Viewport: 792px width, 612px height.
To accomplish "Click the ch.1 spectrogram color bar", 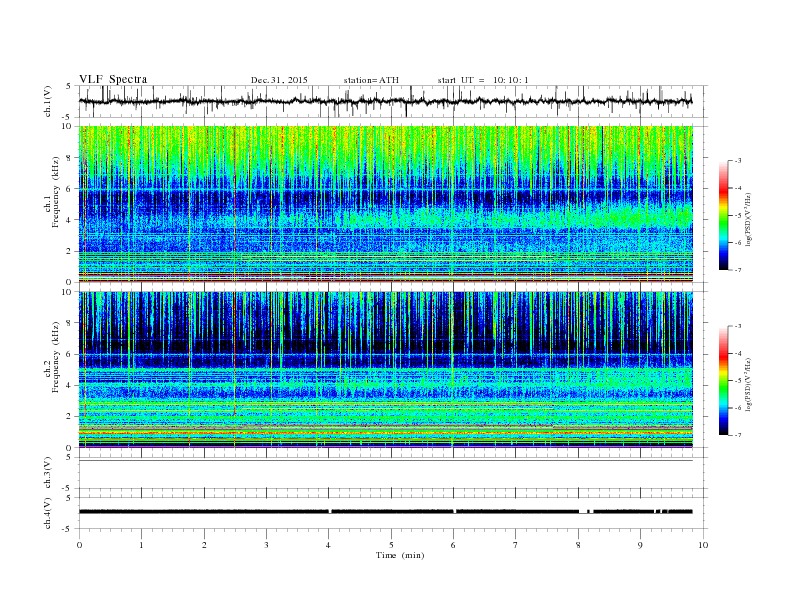I will tap(723, 215).
